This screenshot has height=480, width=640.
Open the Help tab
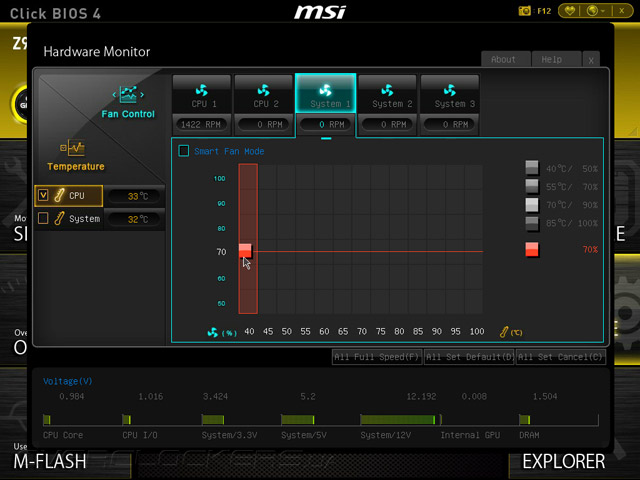556,60
